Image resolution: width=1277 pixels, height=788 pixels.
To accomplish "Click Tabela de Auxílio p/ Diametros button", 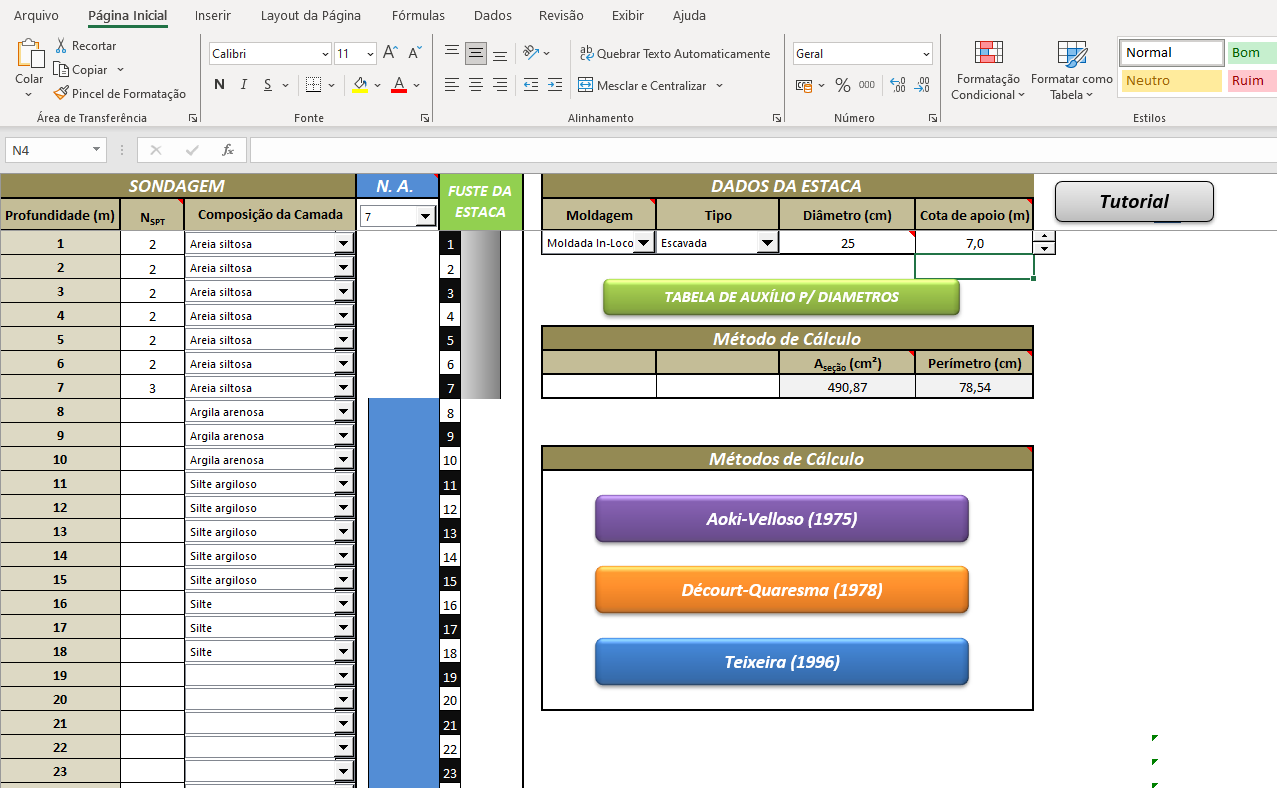I will 781,297.
